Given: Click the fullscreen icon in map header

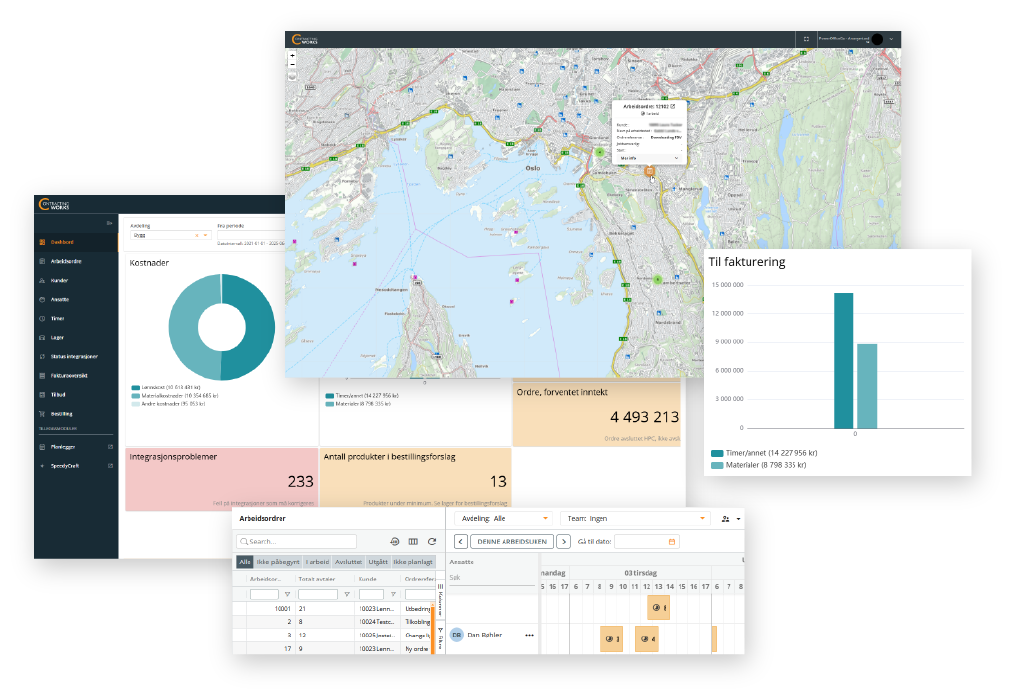Looking at the screenshot, I should coord(805,38).
